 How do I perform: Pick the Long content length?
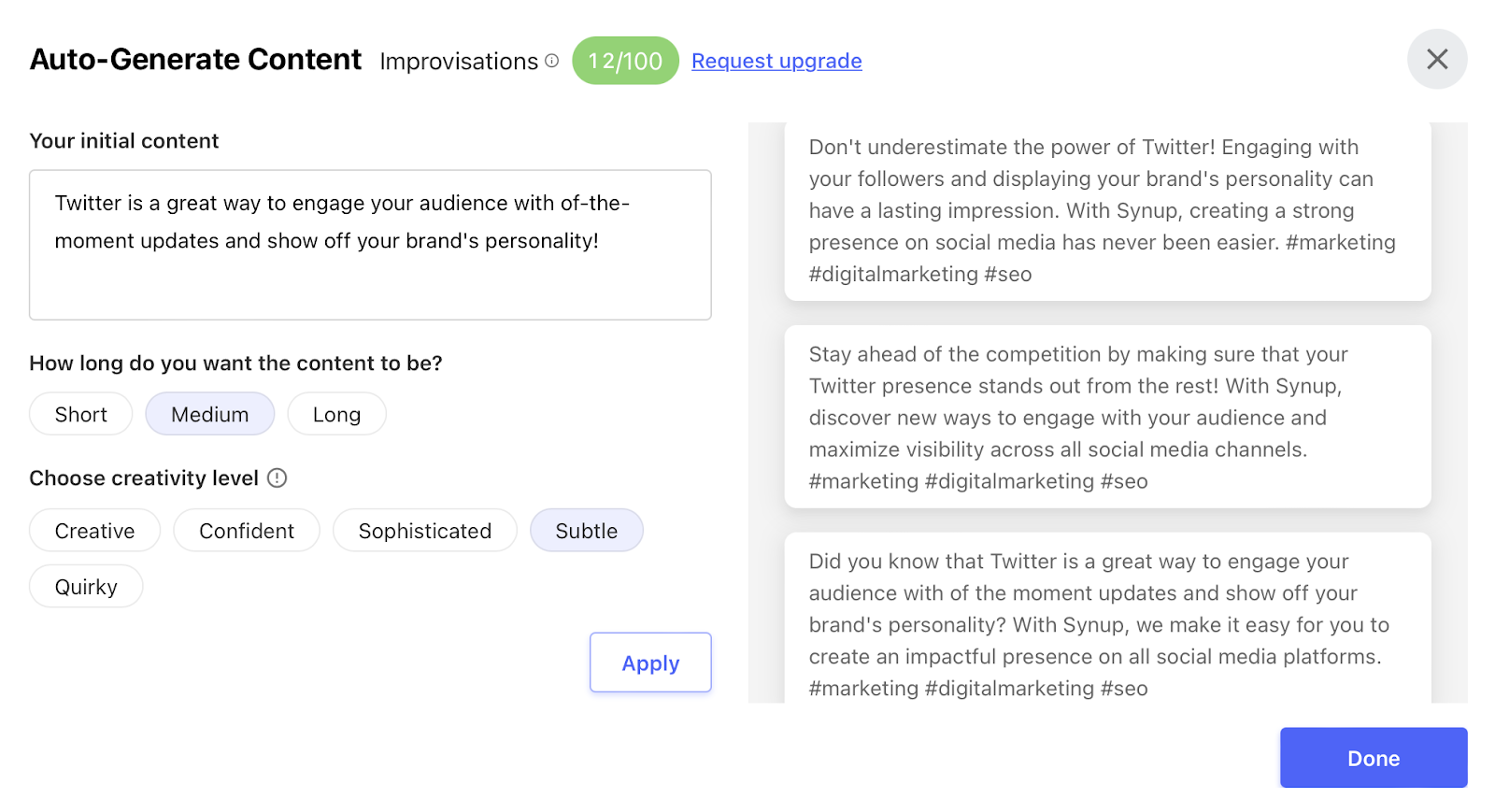tap(336, 414)
